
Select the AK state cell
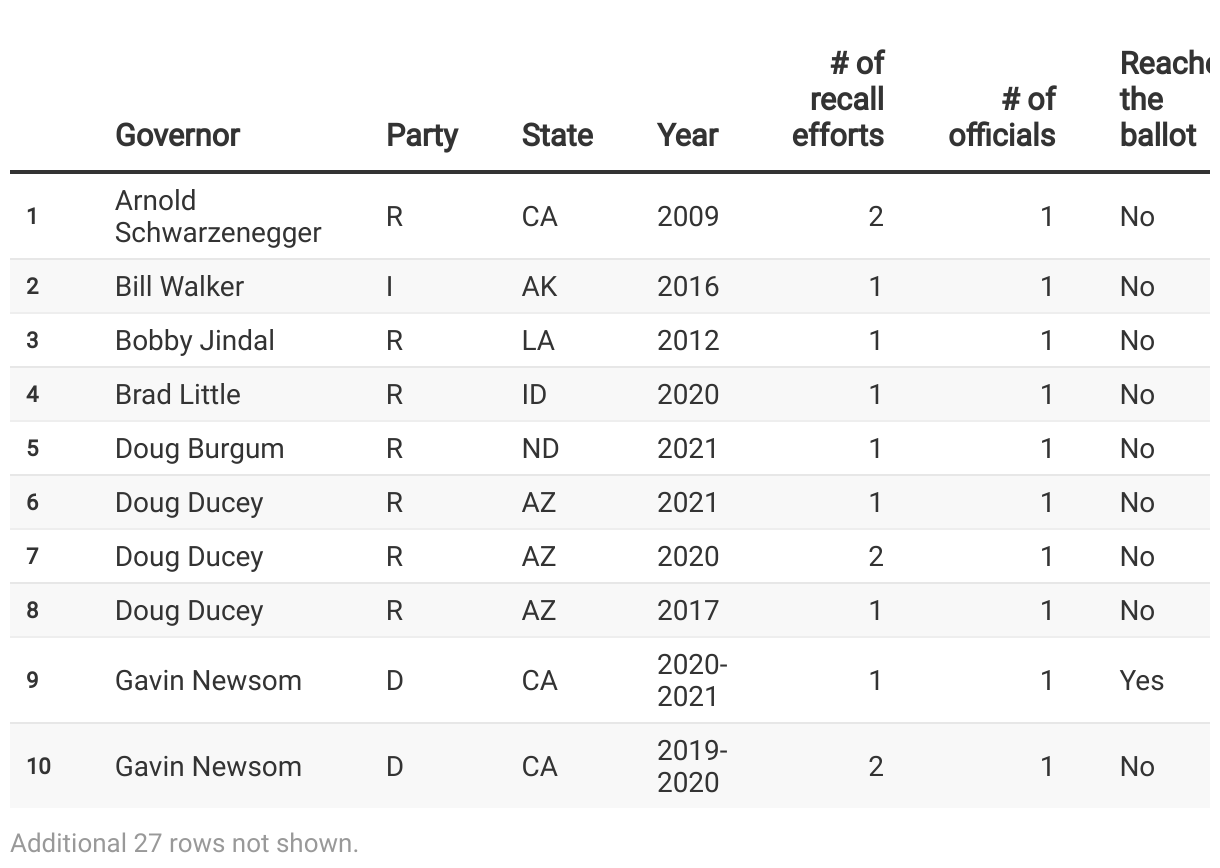click(538, 287)
